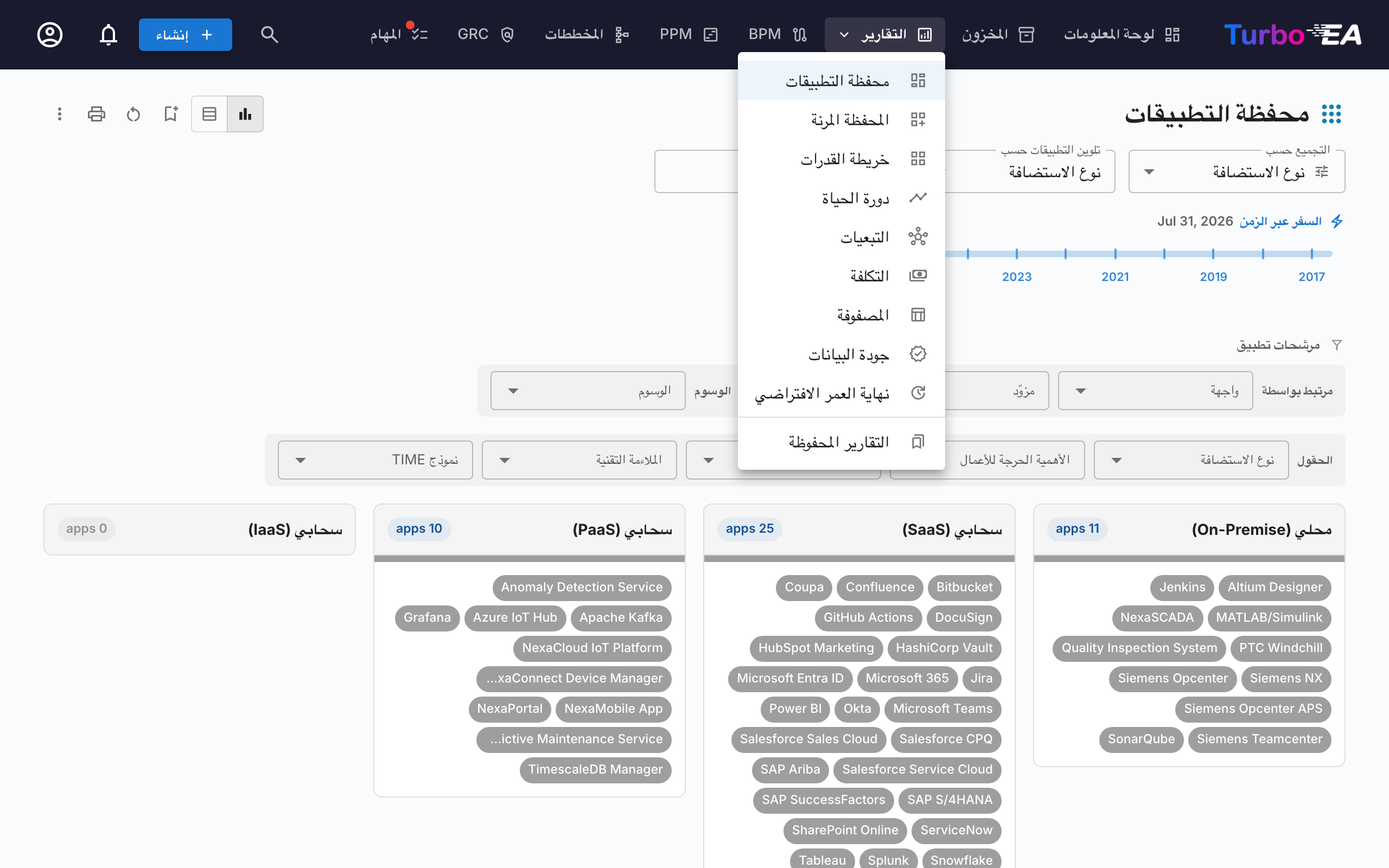
Task: Open the الوسوم tags filter dropdown
Action: (x=588, y=391)
